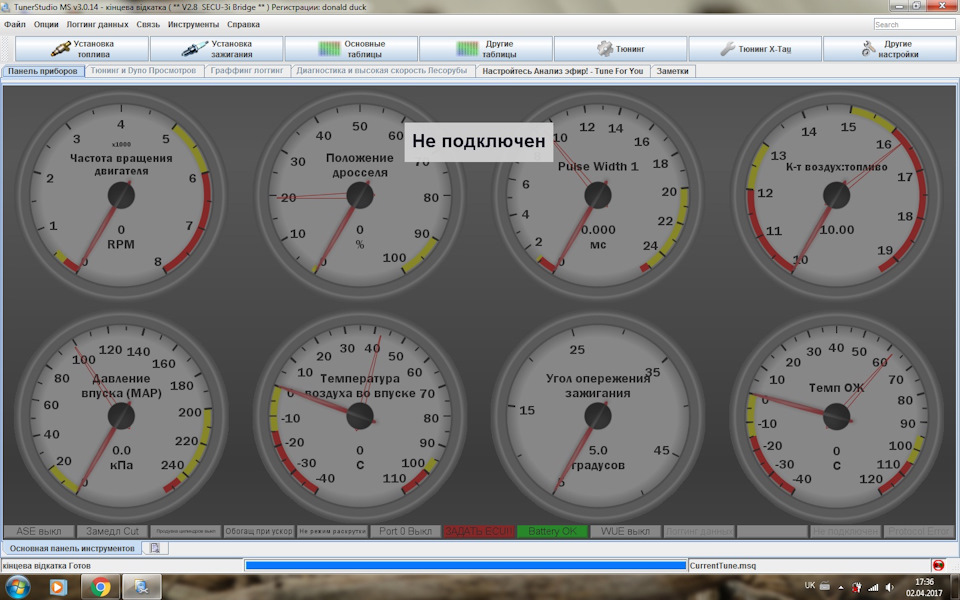Open Тюнинг X-Tau wrench button
The image size is (960, 600).
coord(755,49)
